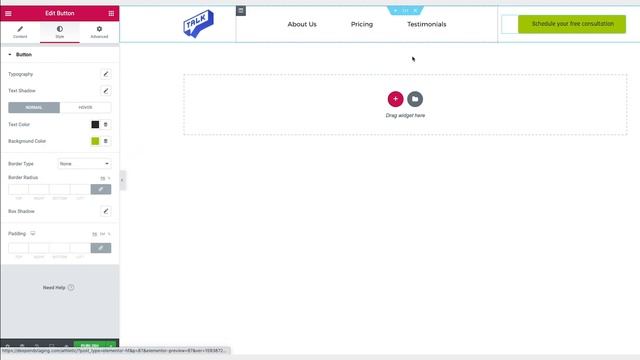
Task: Click the Padding right field
Action: (39, 248)
